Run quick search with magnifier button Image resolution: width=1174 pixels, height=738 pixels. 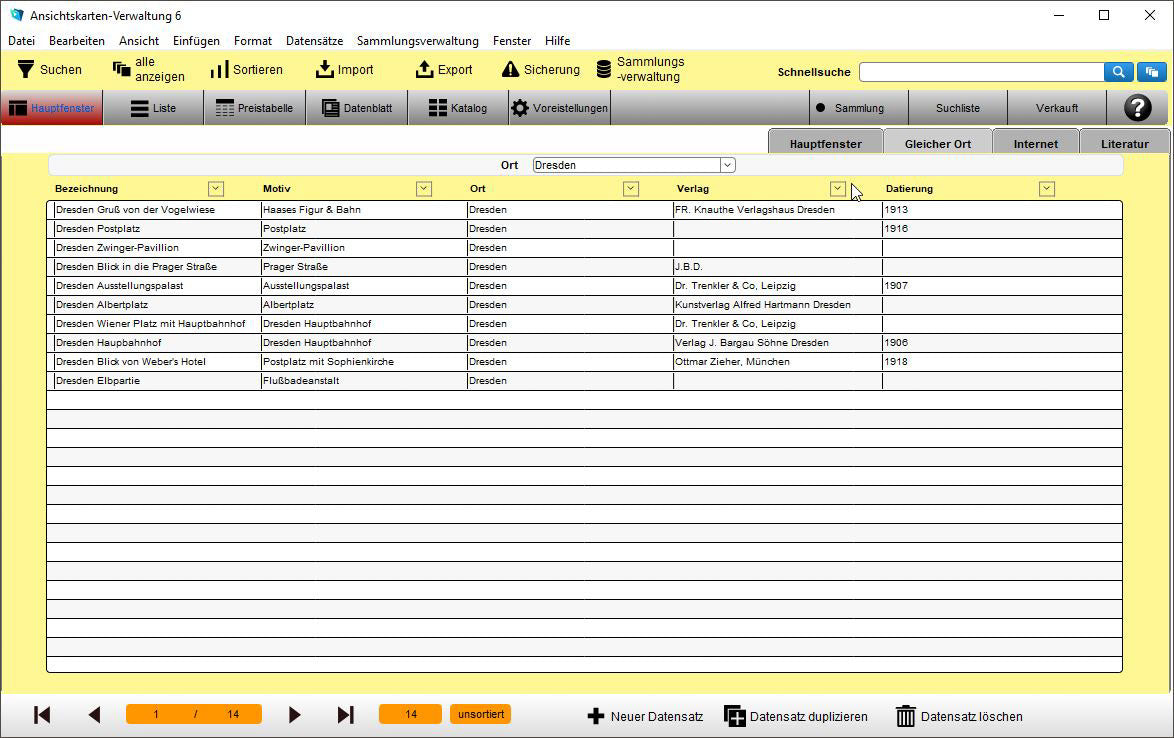1118,72
